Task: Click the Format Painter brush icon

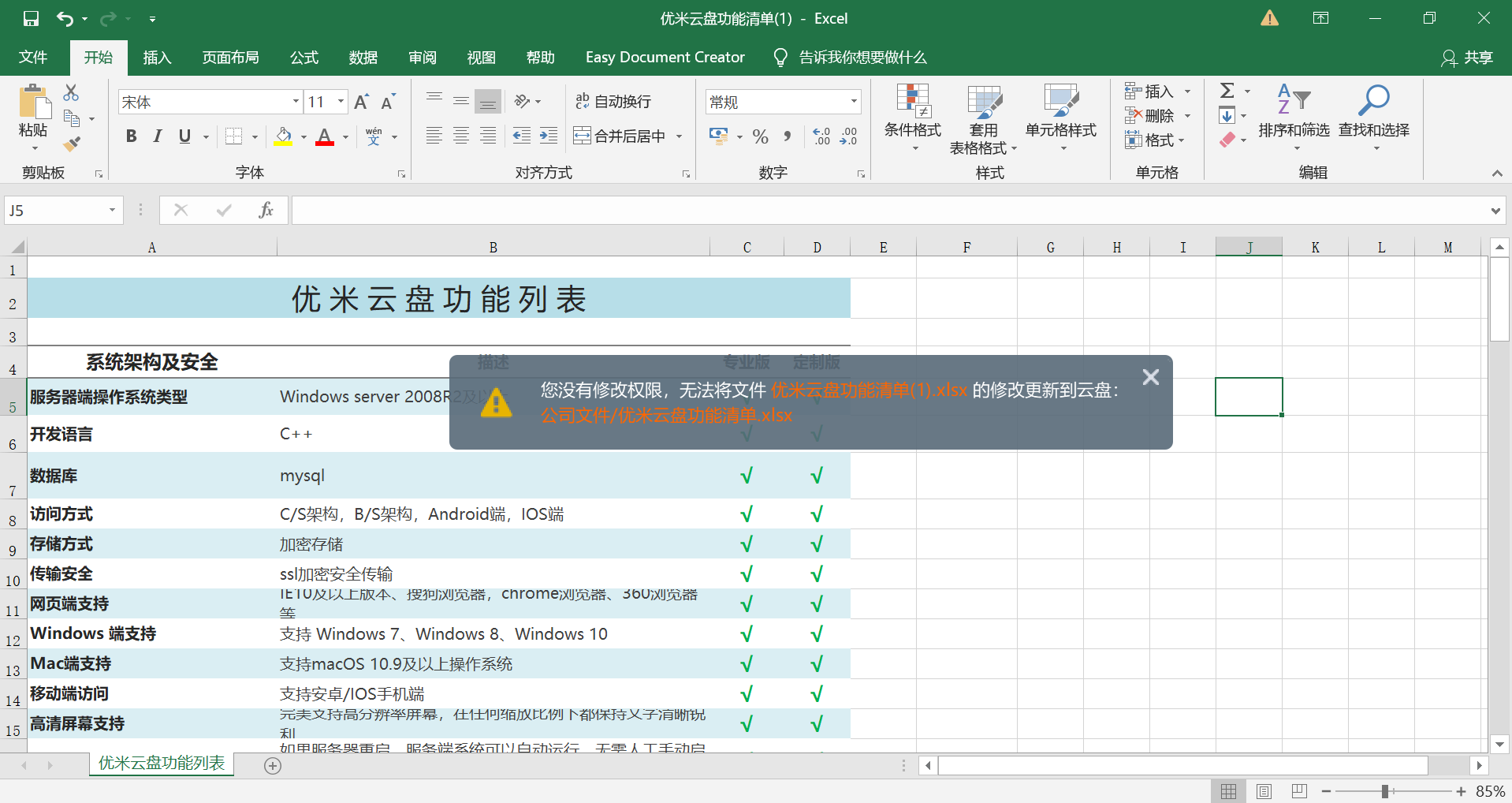Action: [x=72, y=144]
